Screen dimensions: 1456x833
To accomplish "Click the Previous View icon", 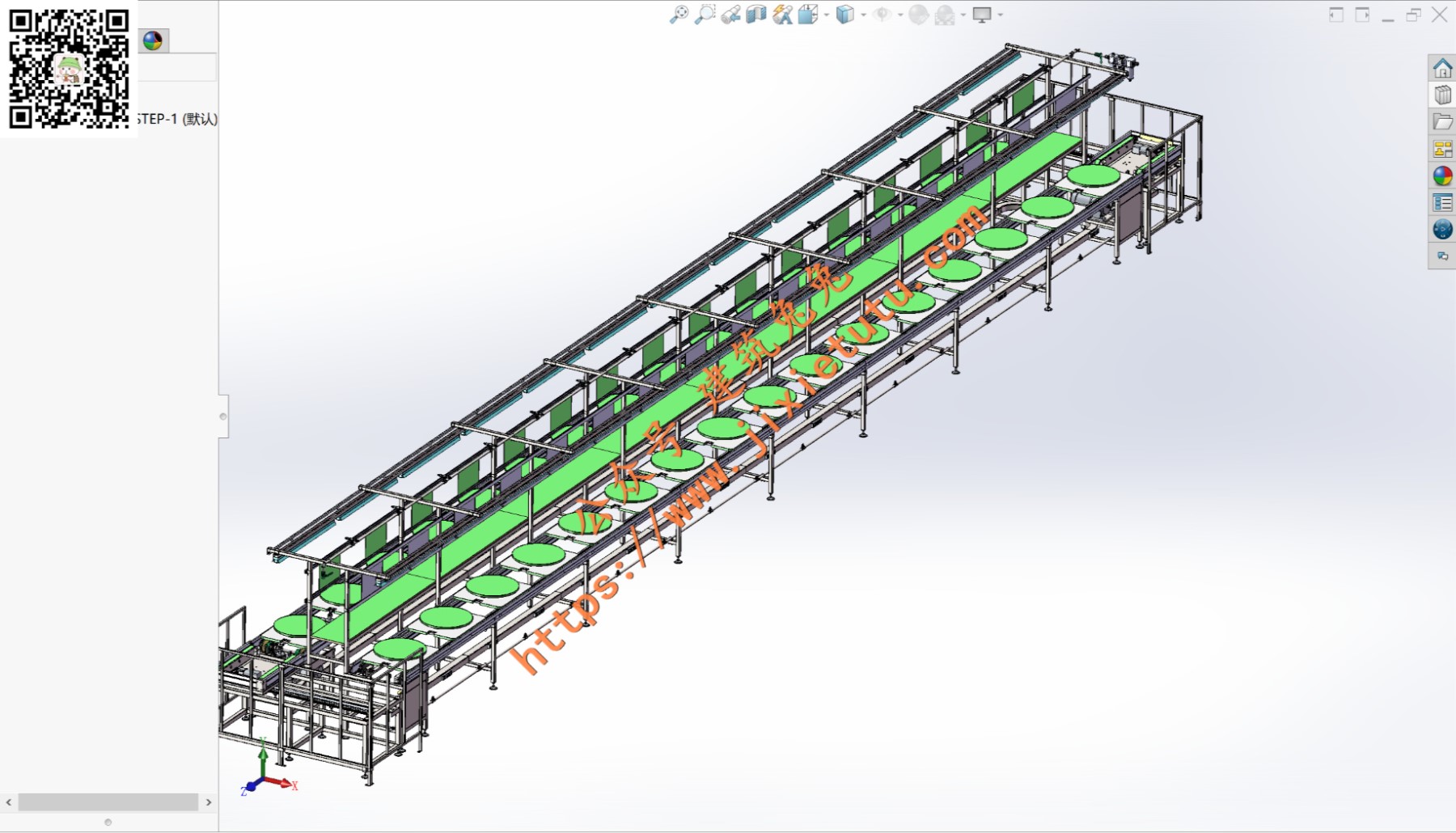I will 730,15.
